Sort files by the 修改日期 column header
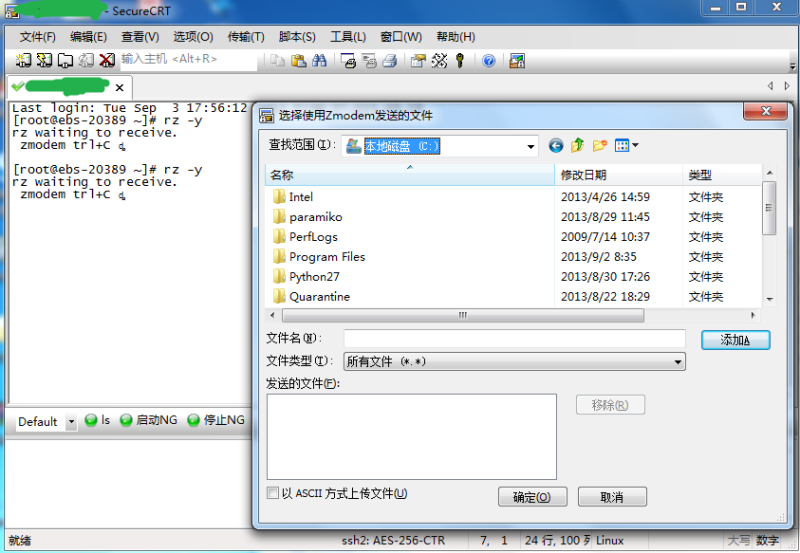Screen dimensions: 800x553 [618, 175]
